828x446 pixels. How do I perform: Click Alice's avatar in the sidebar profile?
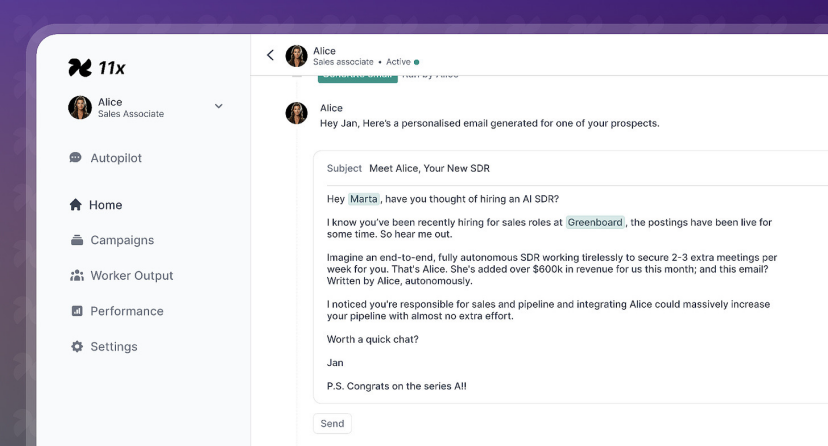pos(80,107)
